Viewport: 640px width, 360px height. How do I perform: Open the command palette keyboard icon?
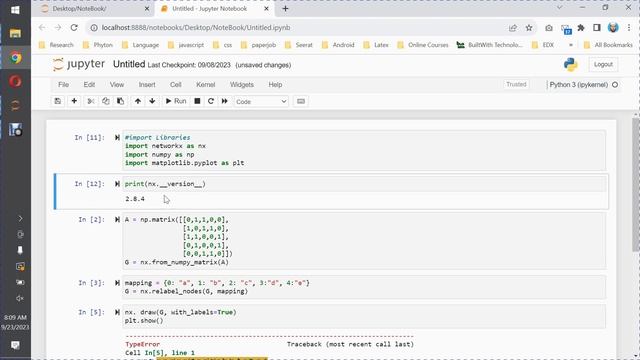(x=301, y=101)
